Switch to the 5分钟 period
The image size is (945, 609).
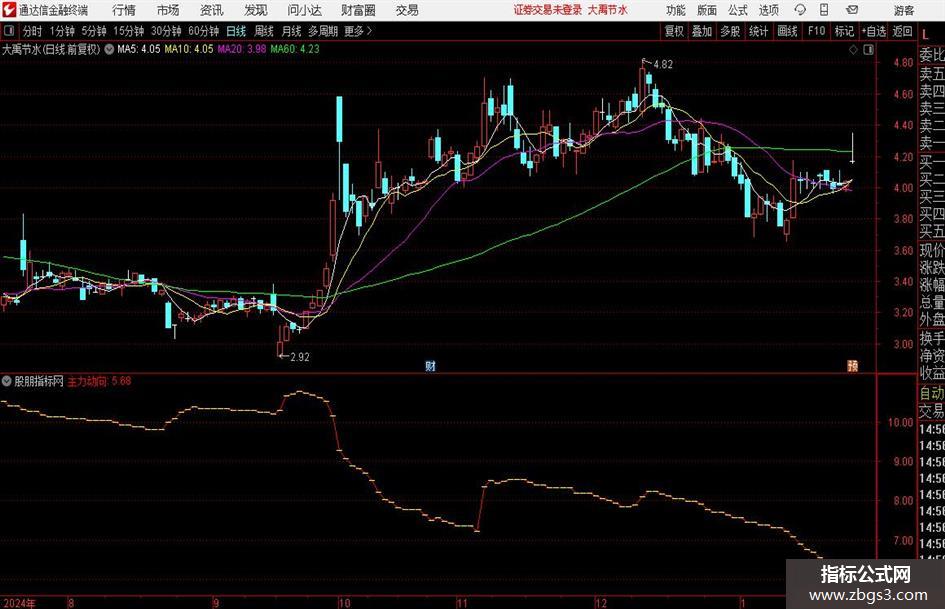tap(93, 31)
